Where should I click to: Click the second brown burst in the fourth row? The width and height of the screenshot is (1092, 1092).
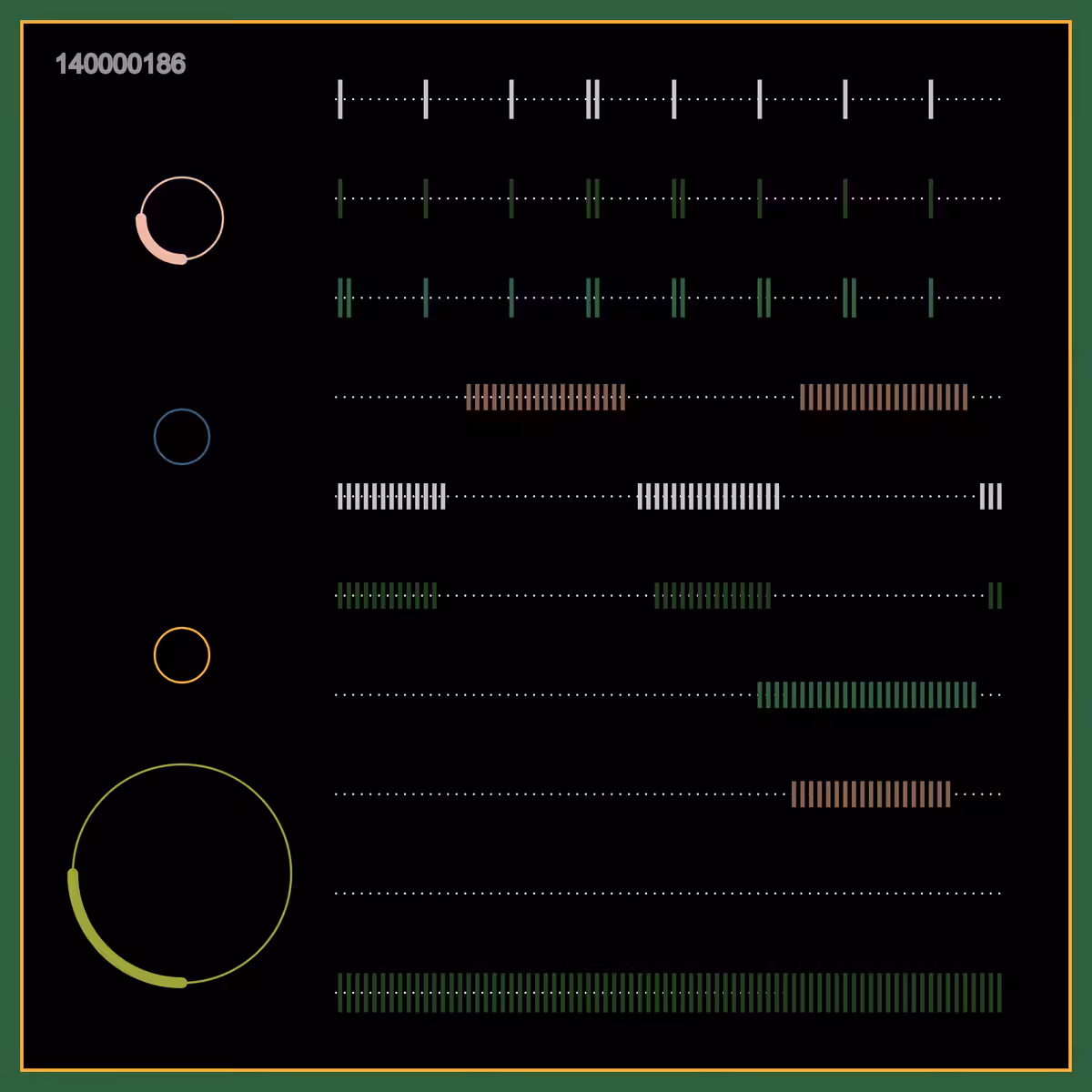coord(884,398)
